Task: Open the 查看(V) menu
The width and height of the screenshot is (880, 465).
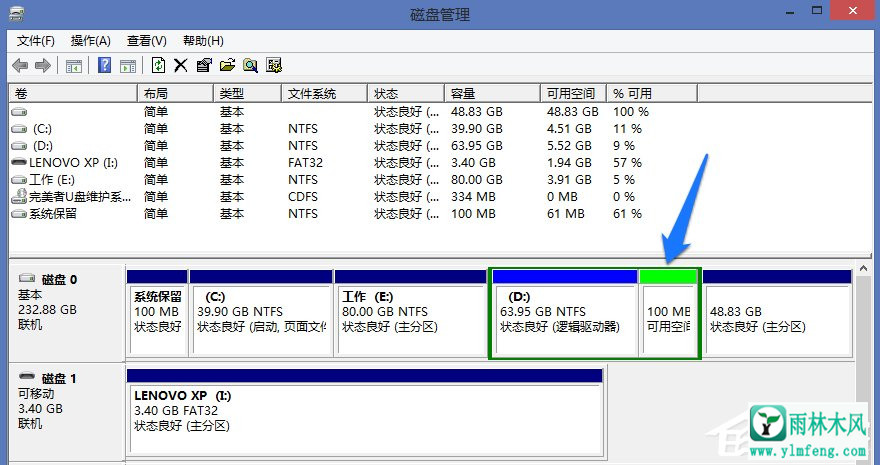Action: point(147,41)
